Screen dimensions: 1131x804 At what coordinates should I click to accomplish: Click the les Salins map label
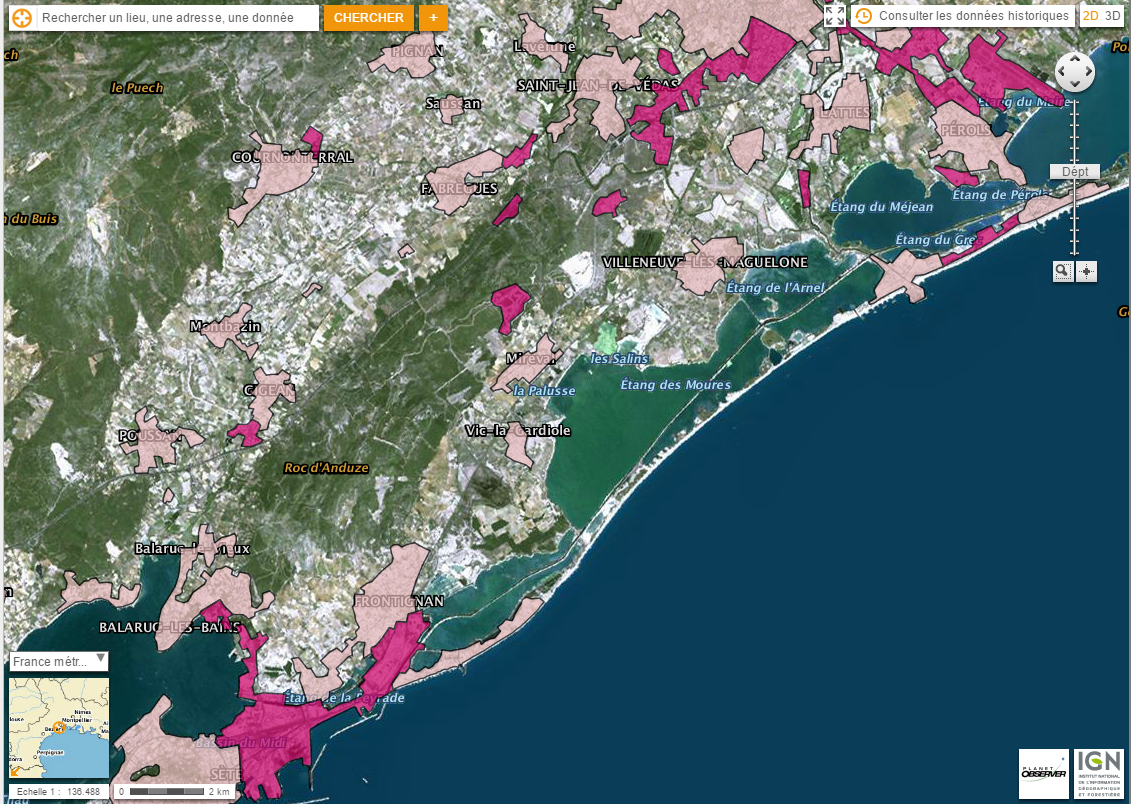click(x=619, y=358)
